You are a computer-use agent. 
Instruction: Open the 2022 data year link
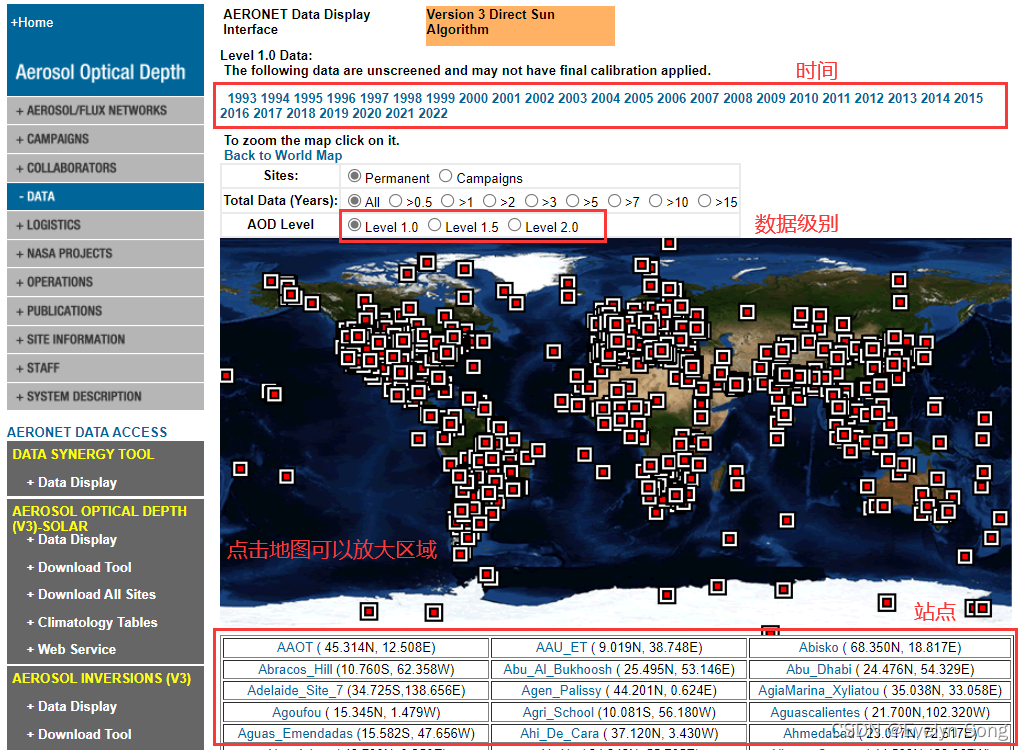433,113
